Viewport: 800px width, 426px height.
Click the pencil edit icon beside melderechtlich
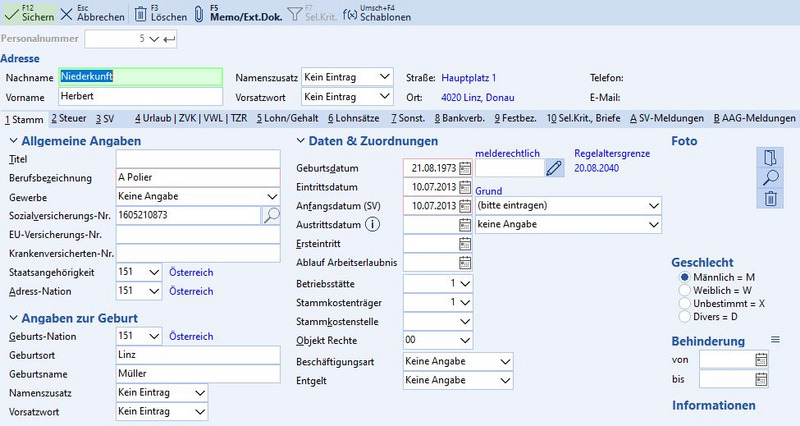pos(554,168)
